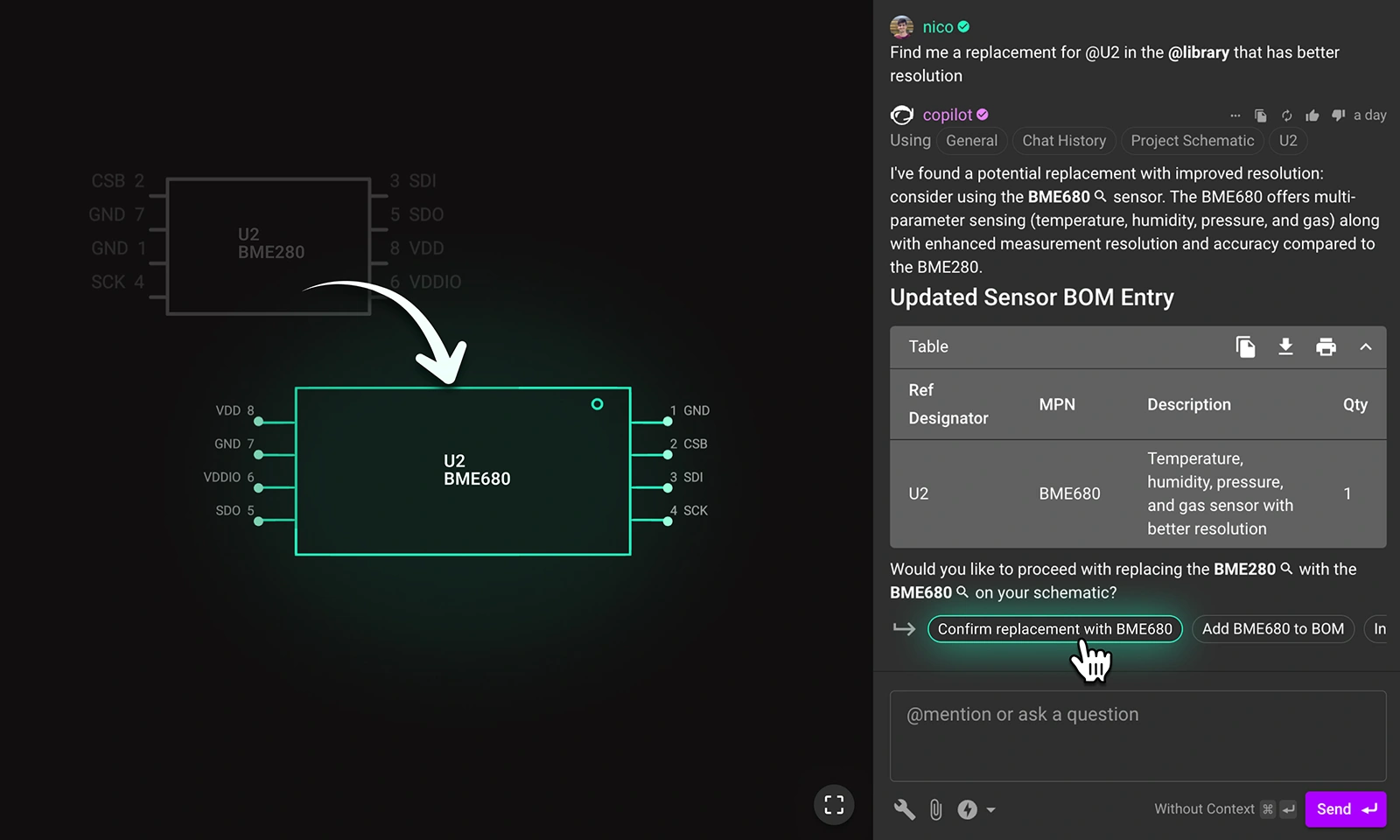Download the BOM table

(1285, 346)
